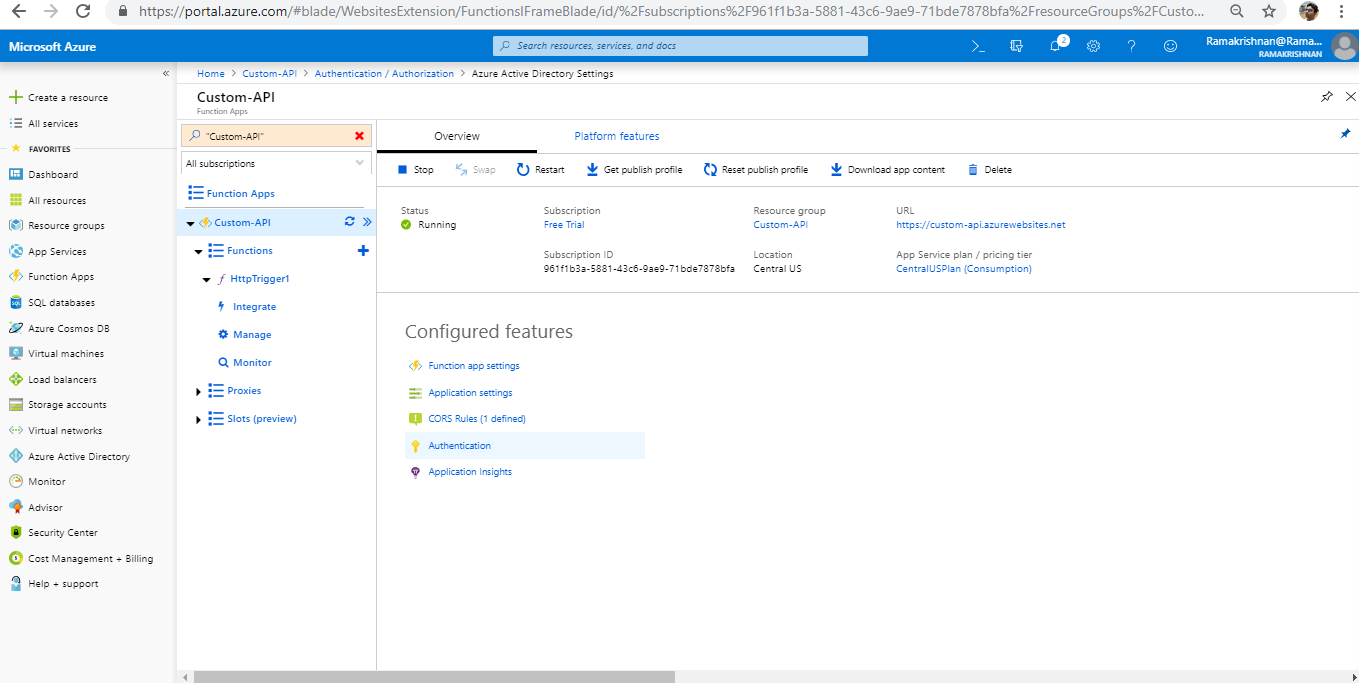This screenshot has width=1359, height=683.
Task: Restart the function app
Action: pos(540,170)
